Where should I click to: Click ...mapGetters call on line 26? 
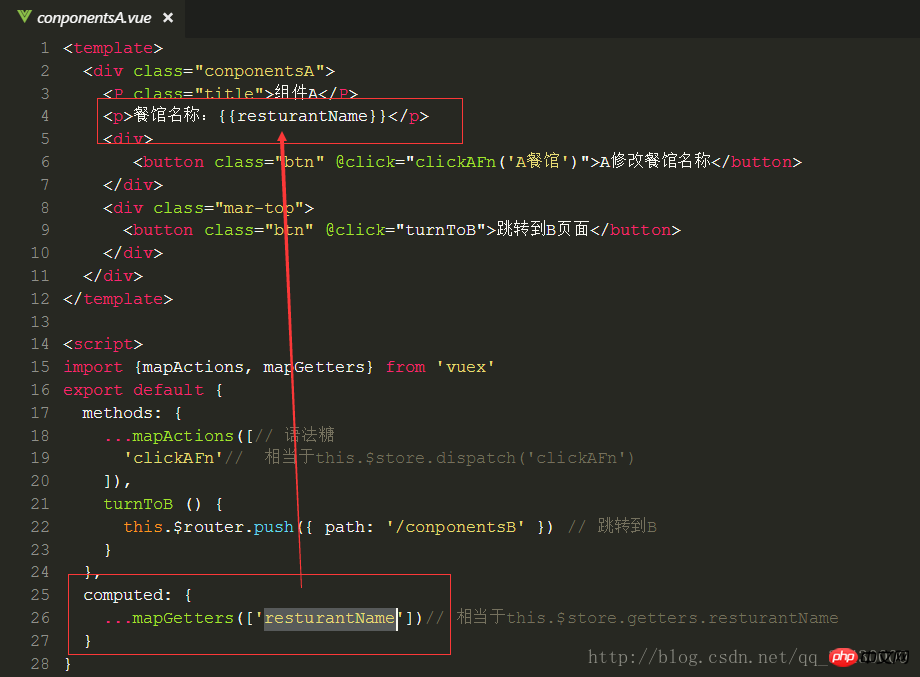point(263,618)
